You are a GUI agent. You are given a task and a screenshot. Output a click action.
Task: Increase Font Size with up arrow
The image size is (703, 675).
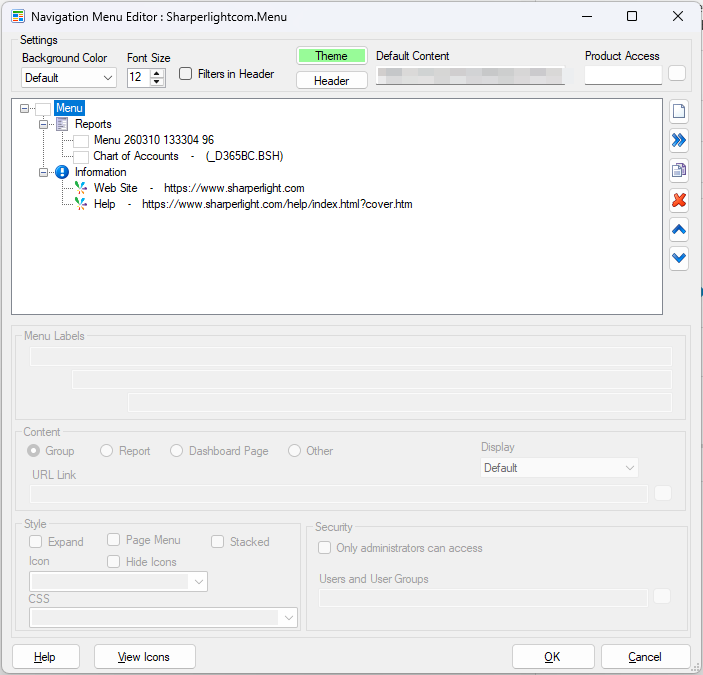(156, 74)
